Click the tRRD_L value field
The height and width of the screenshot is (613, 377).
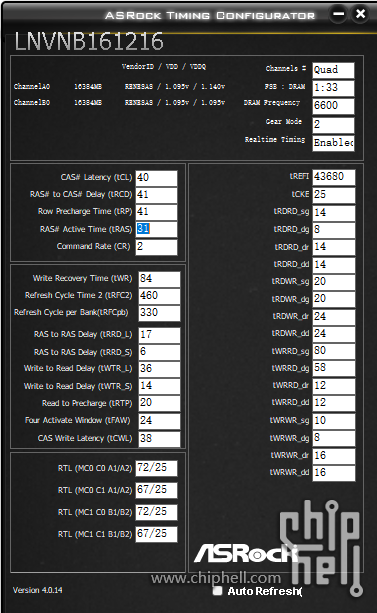160,335
